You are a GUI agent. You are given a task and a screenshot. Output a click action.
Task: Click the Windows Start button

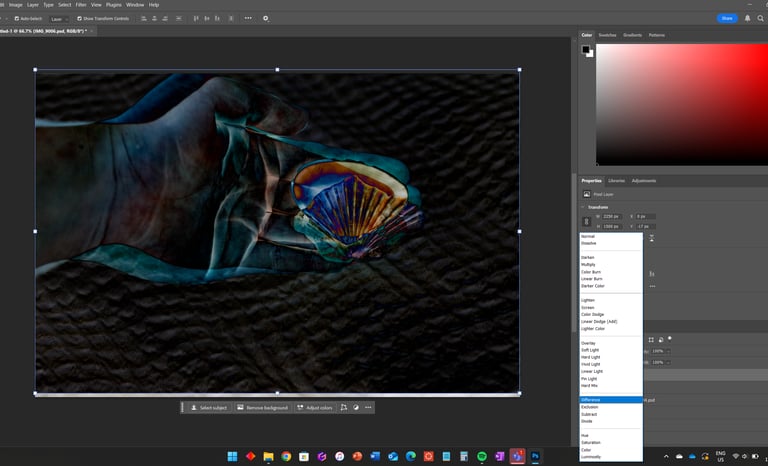pos(232,456)
